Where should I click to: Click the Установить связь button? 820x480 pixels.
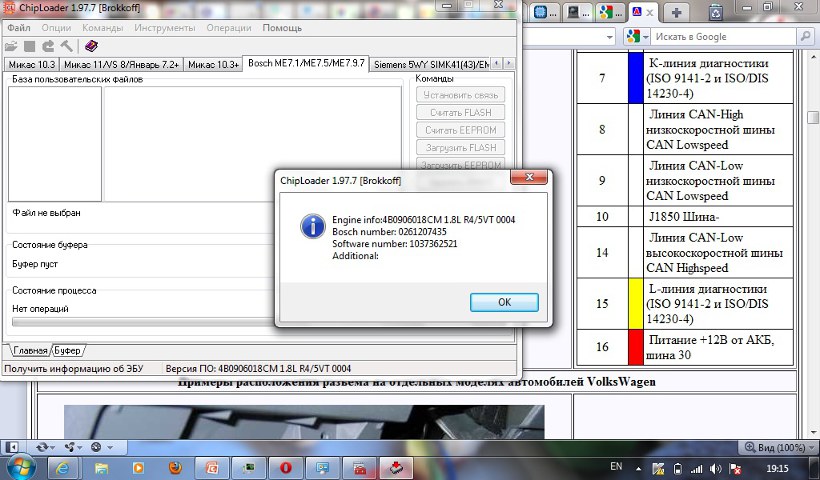[x=461, y=95]
